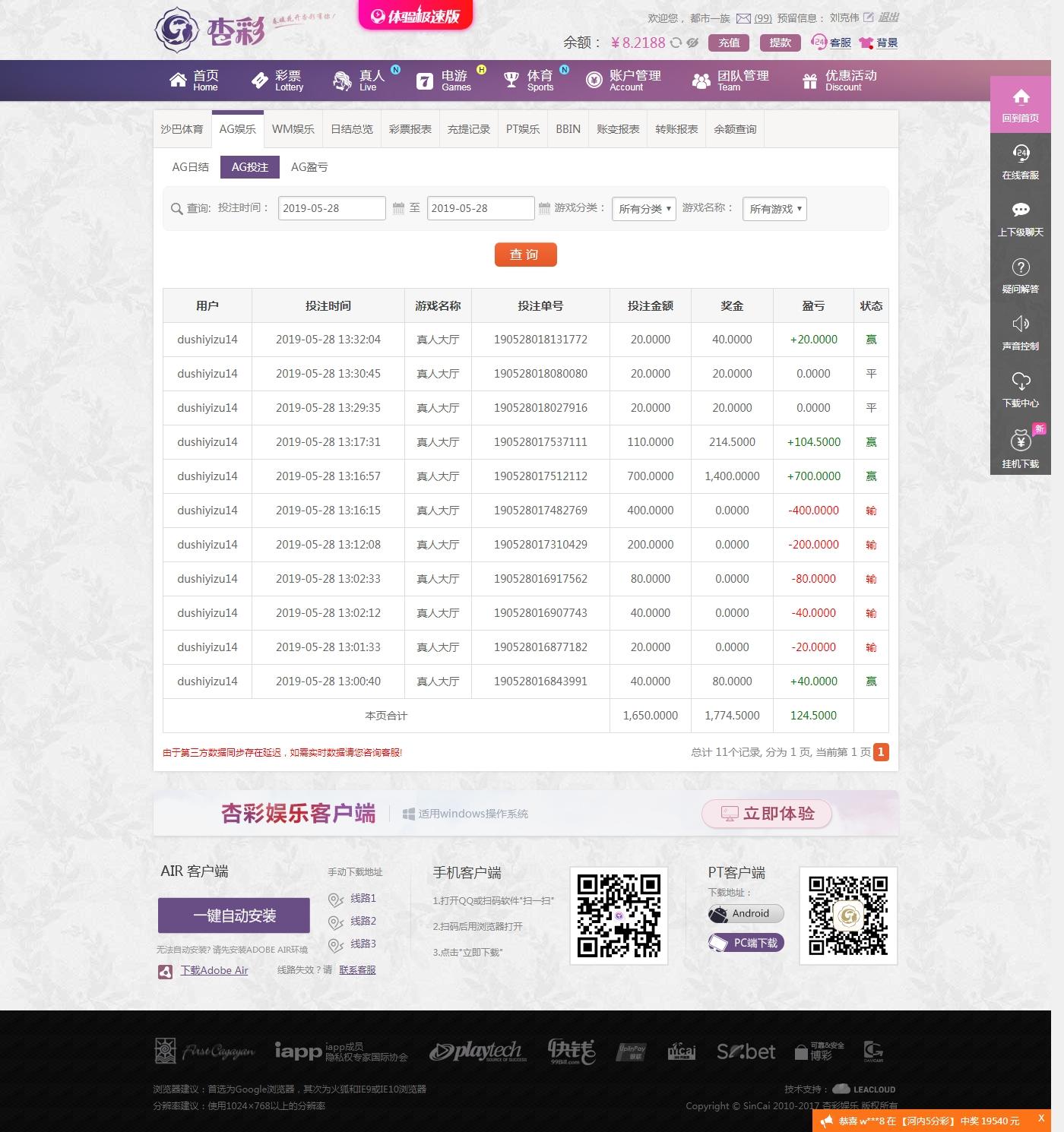1064x1132 pixels.
Task: Click the search magnifier icon beside 查询
Action: [176, 209]
